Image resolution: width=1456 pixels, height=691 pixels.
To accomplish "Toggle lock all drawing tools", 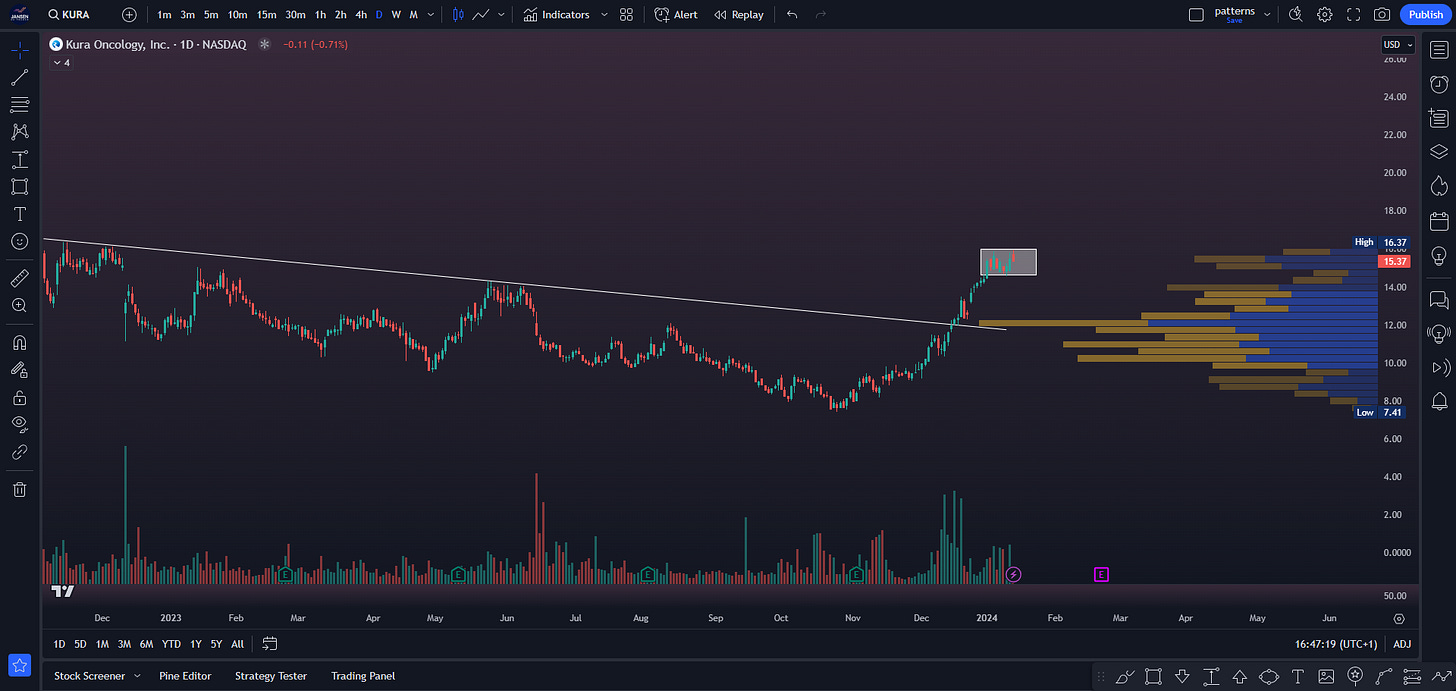I will coord(20,397).
